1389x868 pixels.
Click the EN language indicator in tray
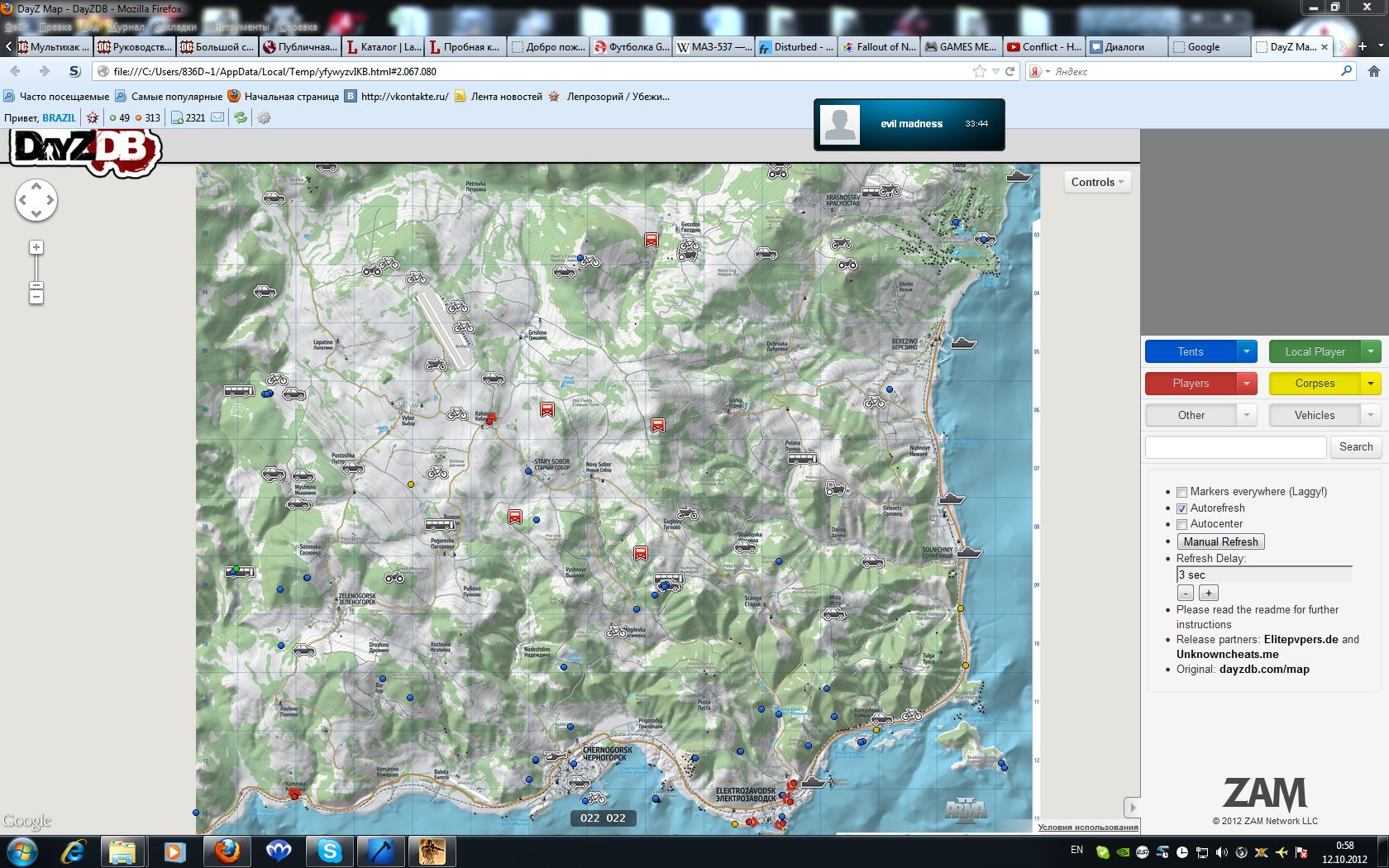click(x=1076, y=850)
